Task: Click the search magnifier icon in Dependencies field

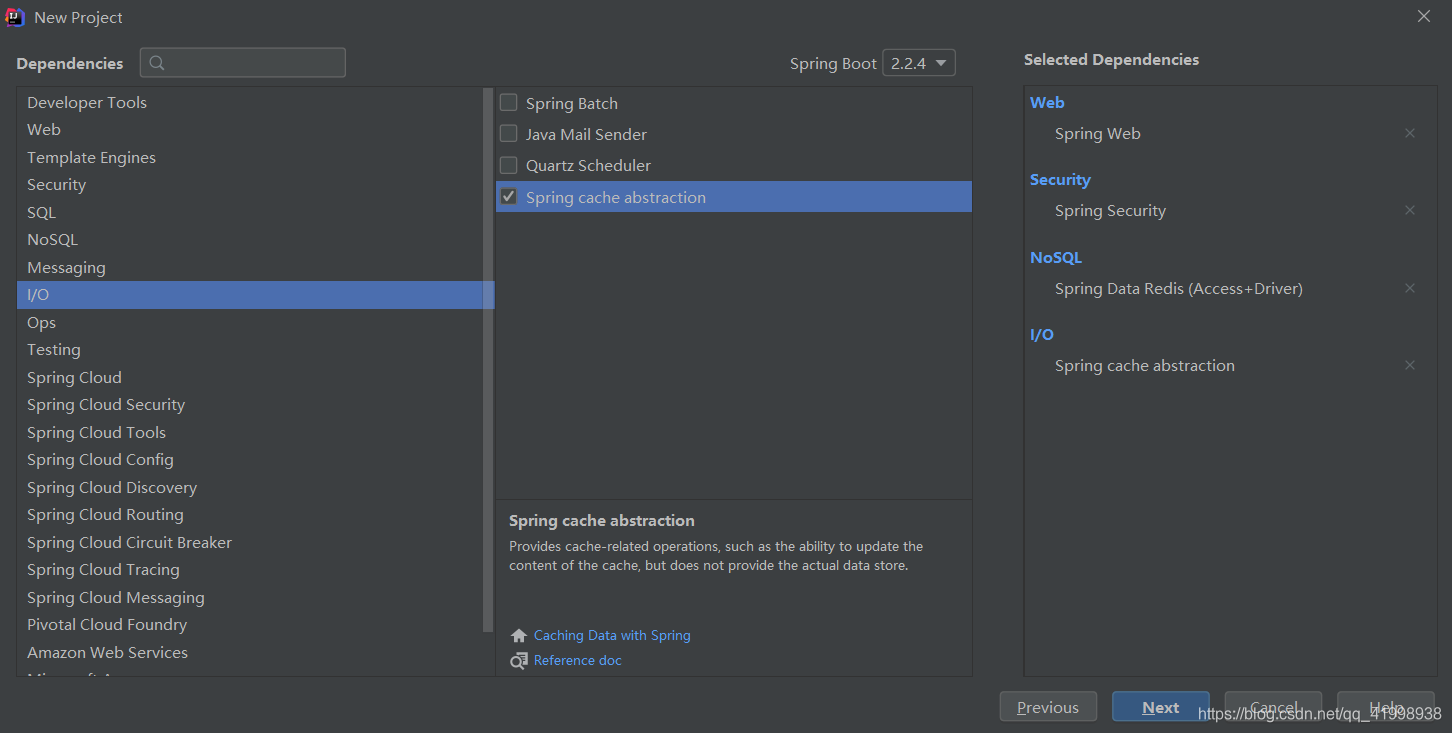Action: [x=157, y=63]
